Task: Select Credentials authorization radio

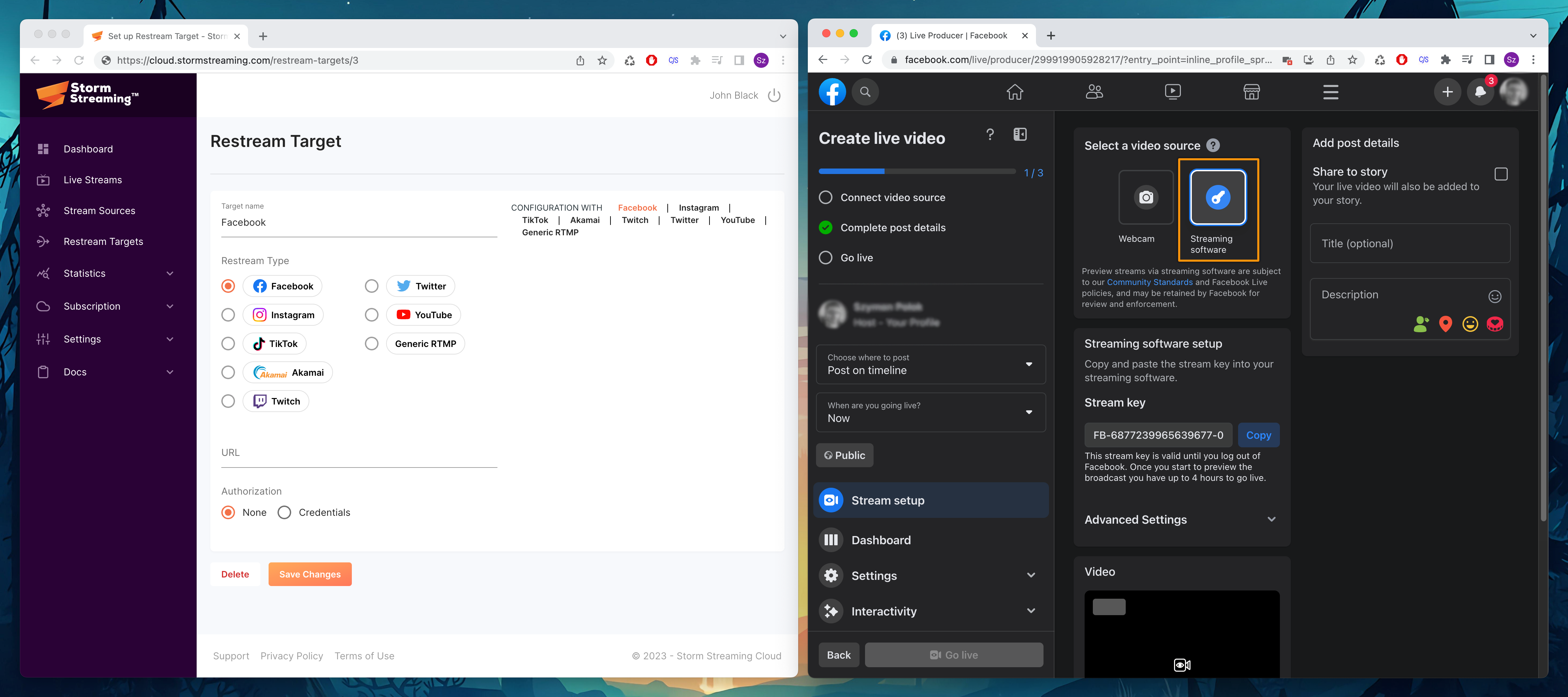Action: (x=284, y=512)
